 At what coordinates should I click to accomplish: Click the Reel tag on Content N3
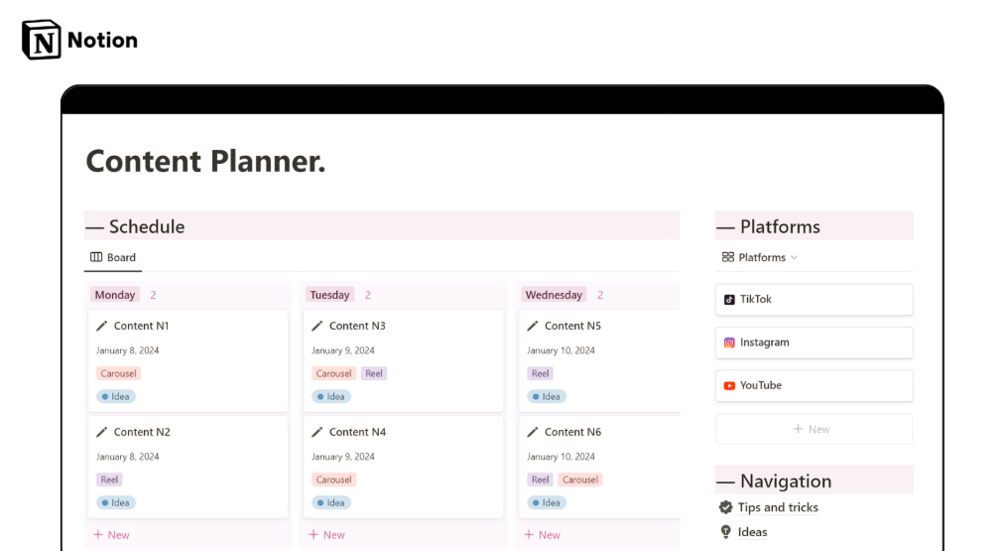[374, 374]
